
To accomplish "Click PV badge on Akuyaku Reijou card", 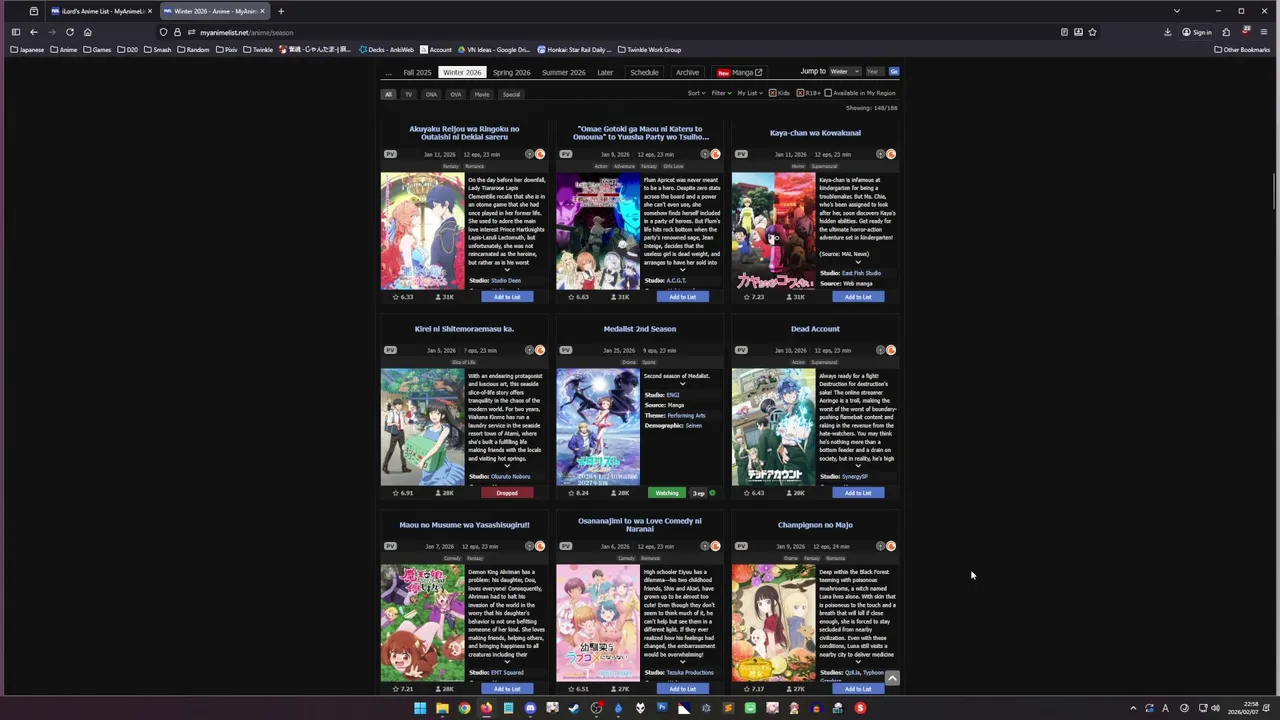I will (390, 154).
